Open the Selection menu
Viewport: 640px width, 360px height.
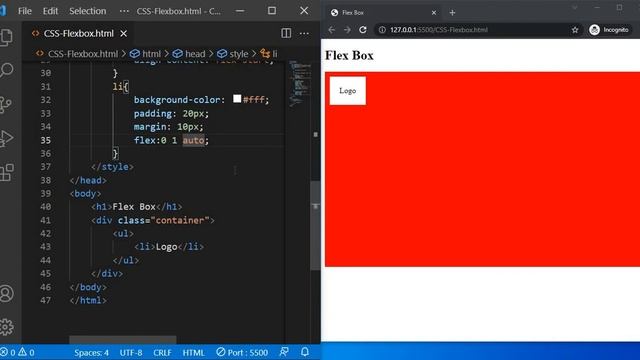[87, 11]
